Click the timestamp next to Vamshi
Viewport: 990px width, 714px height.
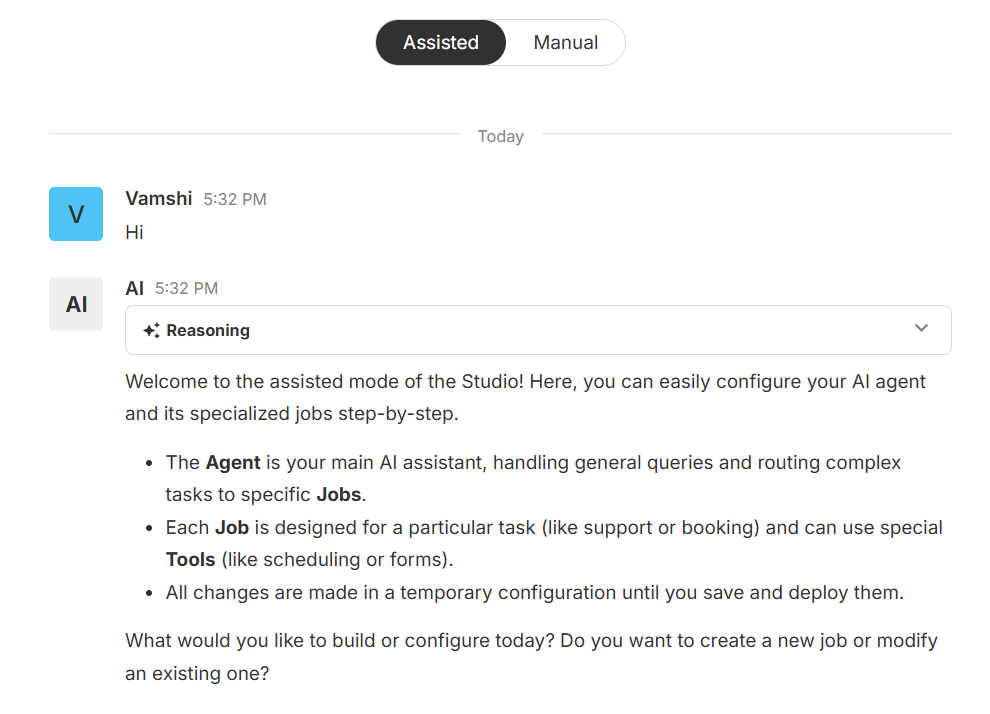[x=235, y=200]
